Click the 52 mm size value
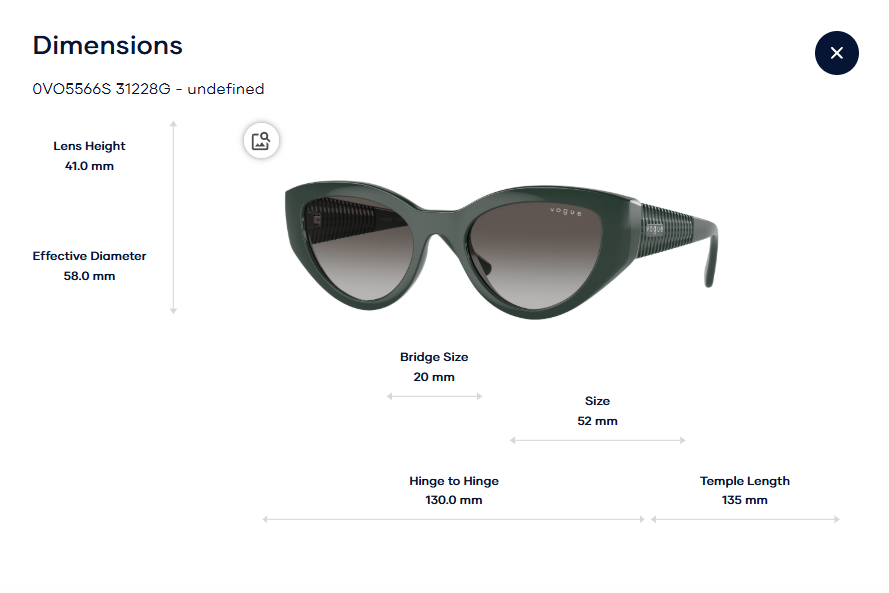889x593 pixels. (x=597, y=421)
